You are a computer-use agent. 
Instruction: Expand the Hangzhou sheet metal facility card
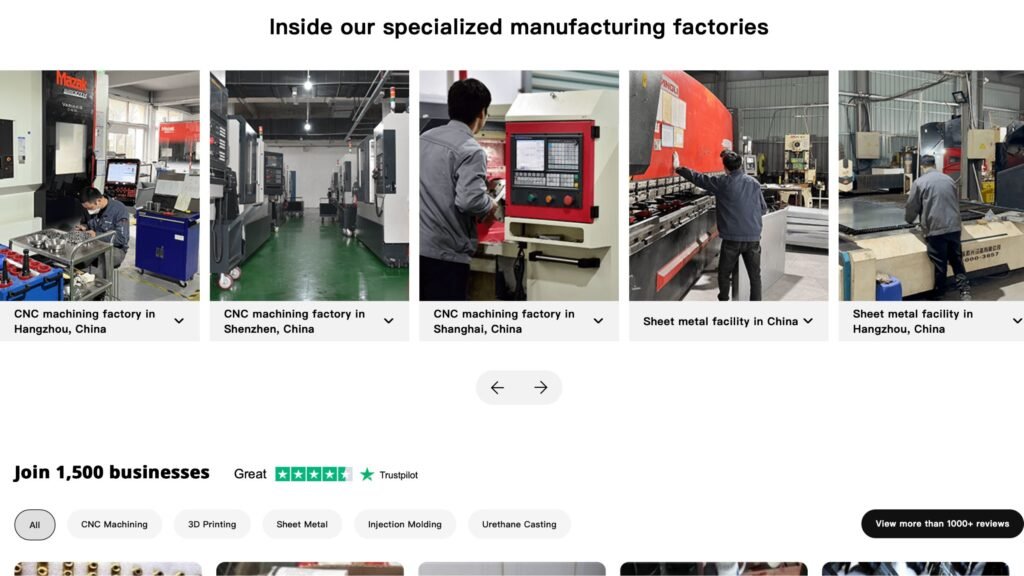coord(1017,321)
